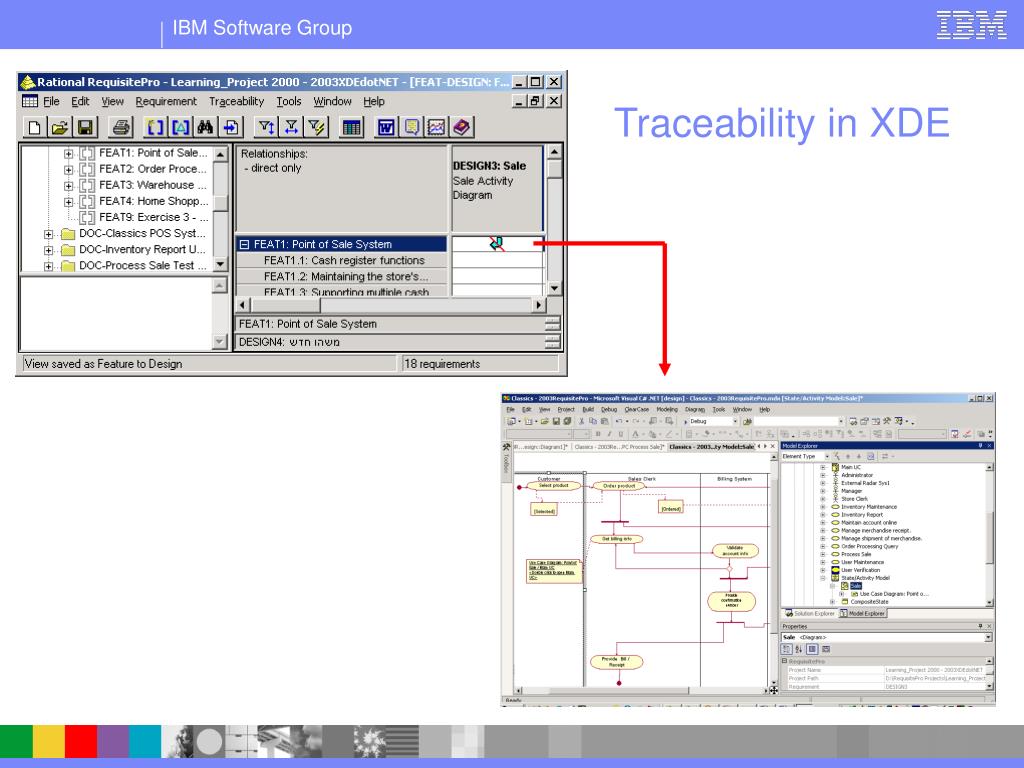The image size is (1024, 768).
Task: Click the Microsoft Word icon in RequisitePro toolbar
Action: (x=386, y=127)
